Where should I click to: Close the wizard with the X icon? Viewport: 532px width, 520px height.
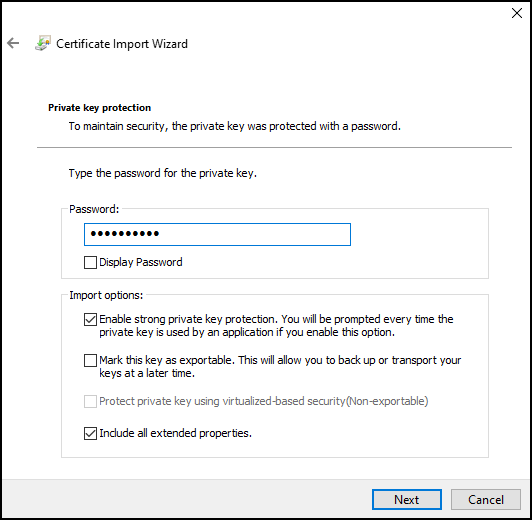coord(517,13)
